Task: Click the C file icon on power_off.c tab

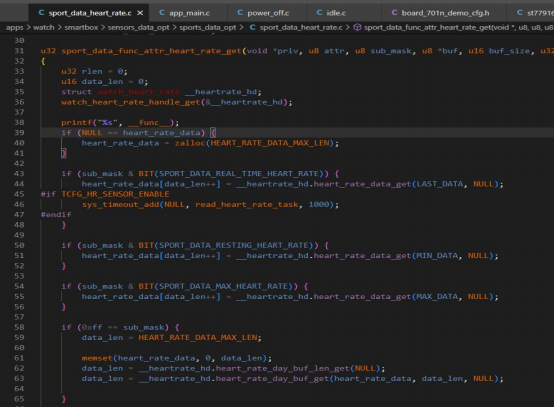Action: click(240, 13)
